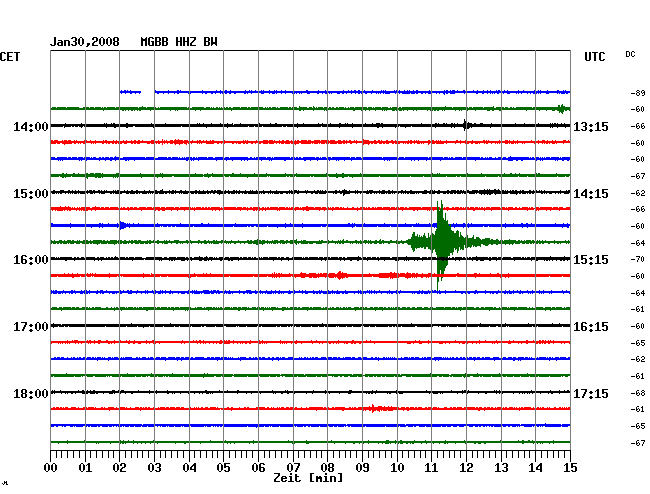Select the station code MGBB
This screenshot has height=494, width=650.
point(154,42)
